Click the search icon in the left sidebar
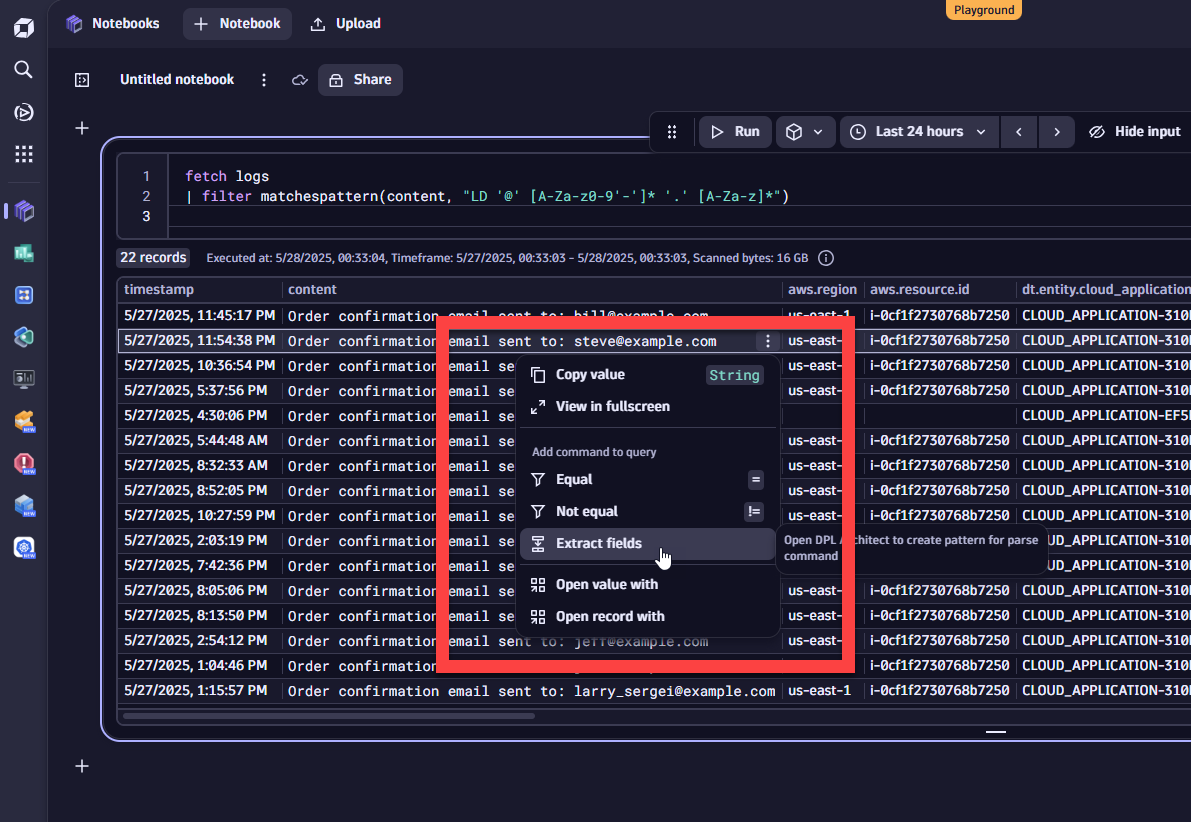The image size is (1191, 822). tap(23, 69)
